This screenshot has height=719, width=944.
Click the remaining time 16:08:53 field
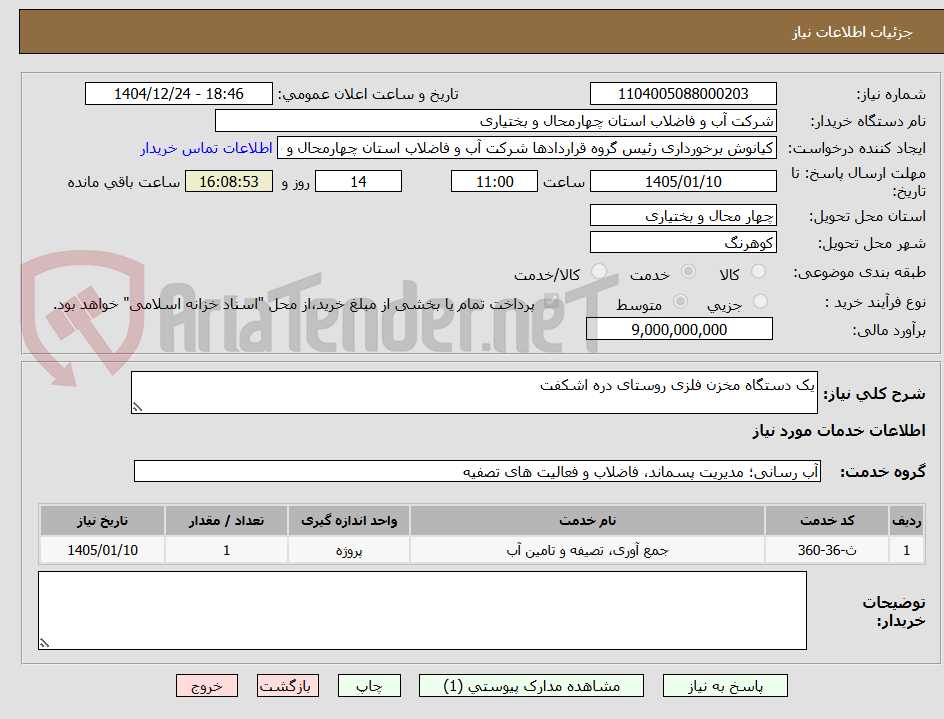point(229,181)
